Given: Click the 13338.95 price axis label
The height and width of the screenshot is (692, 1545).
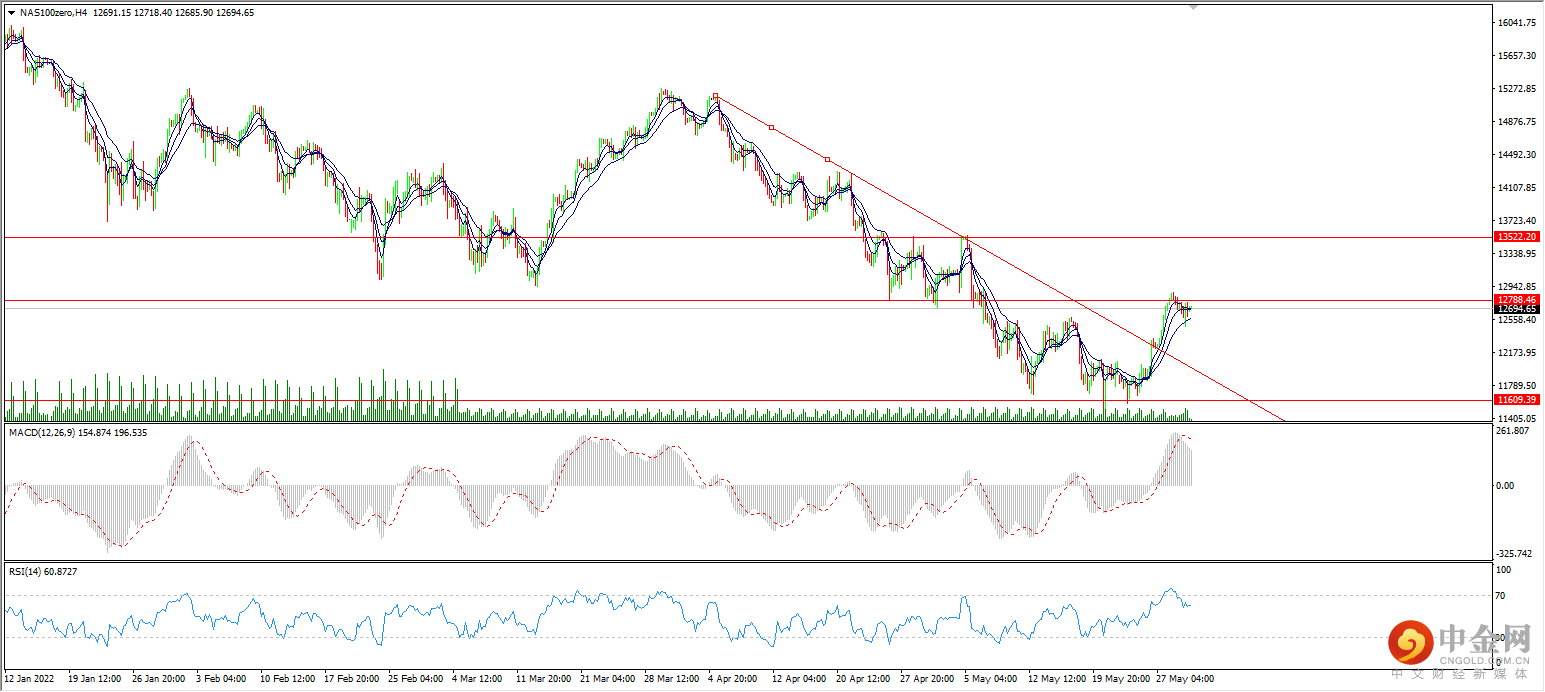Looking at the screenshot, I should (1518, 254).
